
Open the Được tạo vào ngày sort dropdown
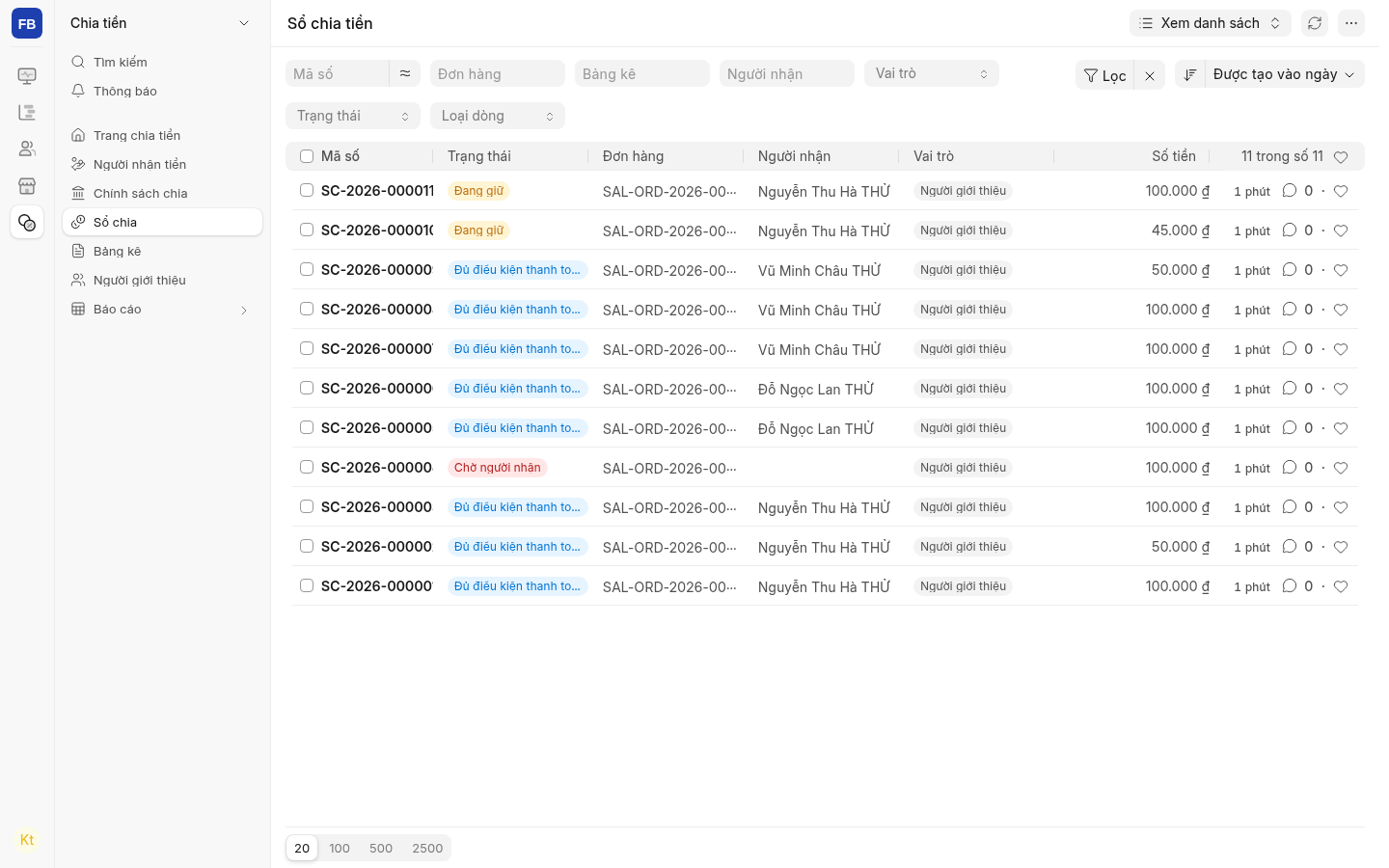pos(1285,74)
